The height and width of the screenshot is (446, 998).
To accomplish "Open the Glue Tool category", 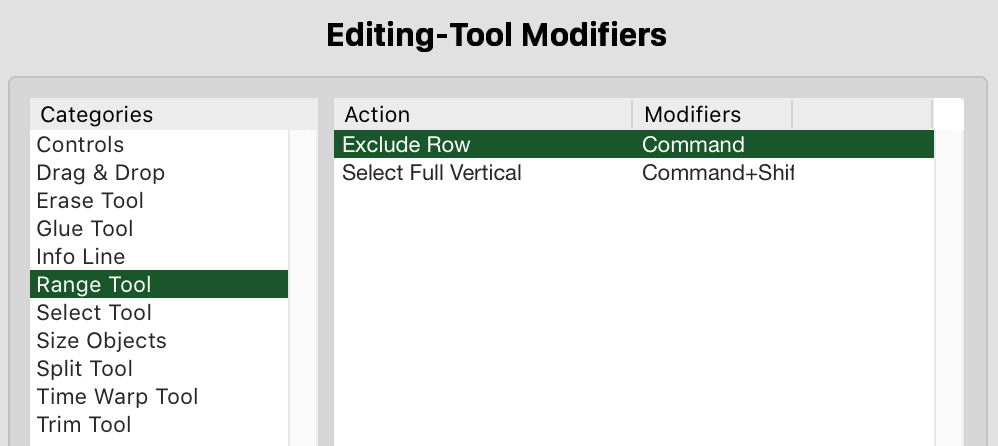I will pos(85,229).
